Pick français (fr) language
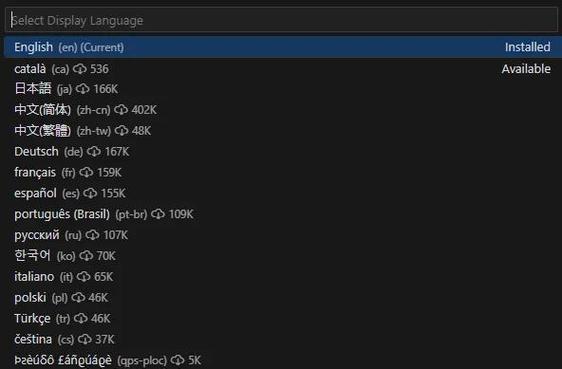Image resolution: width=562 pixels, height=369 pixels. coord(283,172)
